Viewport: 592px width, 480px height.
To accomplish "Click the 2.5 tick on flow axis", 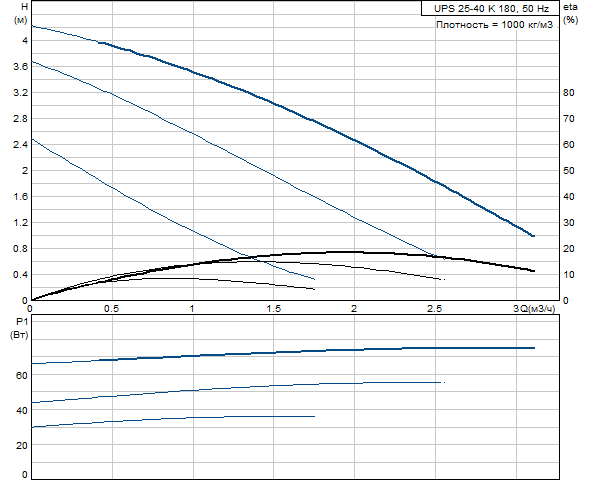I will coord(434,309).
